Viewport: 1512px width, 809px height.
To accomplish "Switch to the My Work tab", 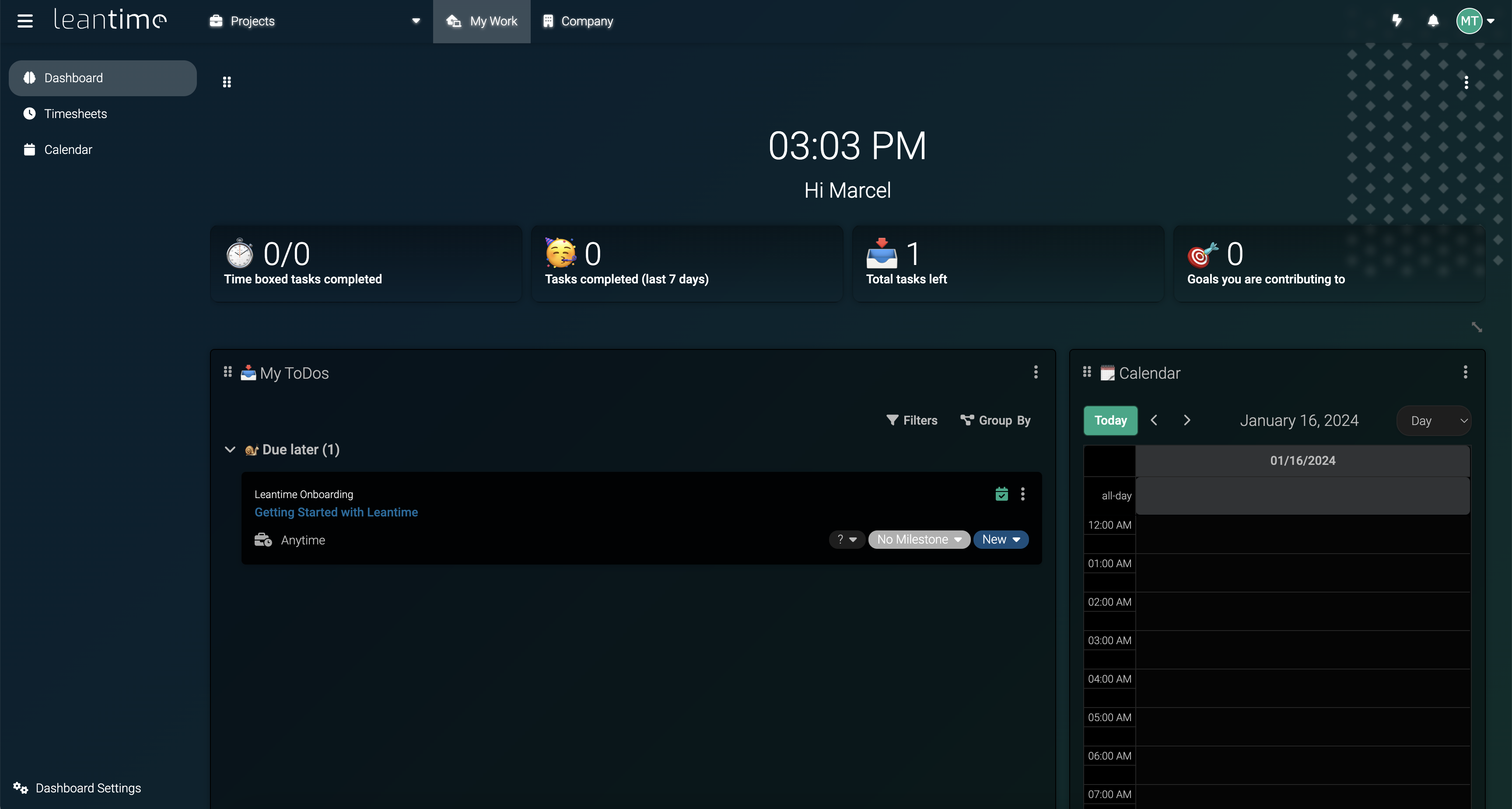I will [482, 21].
